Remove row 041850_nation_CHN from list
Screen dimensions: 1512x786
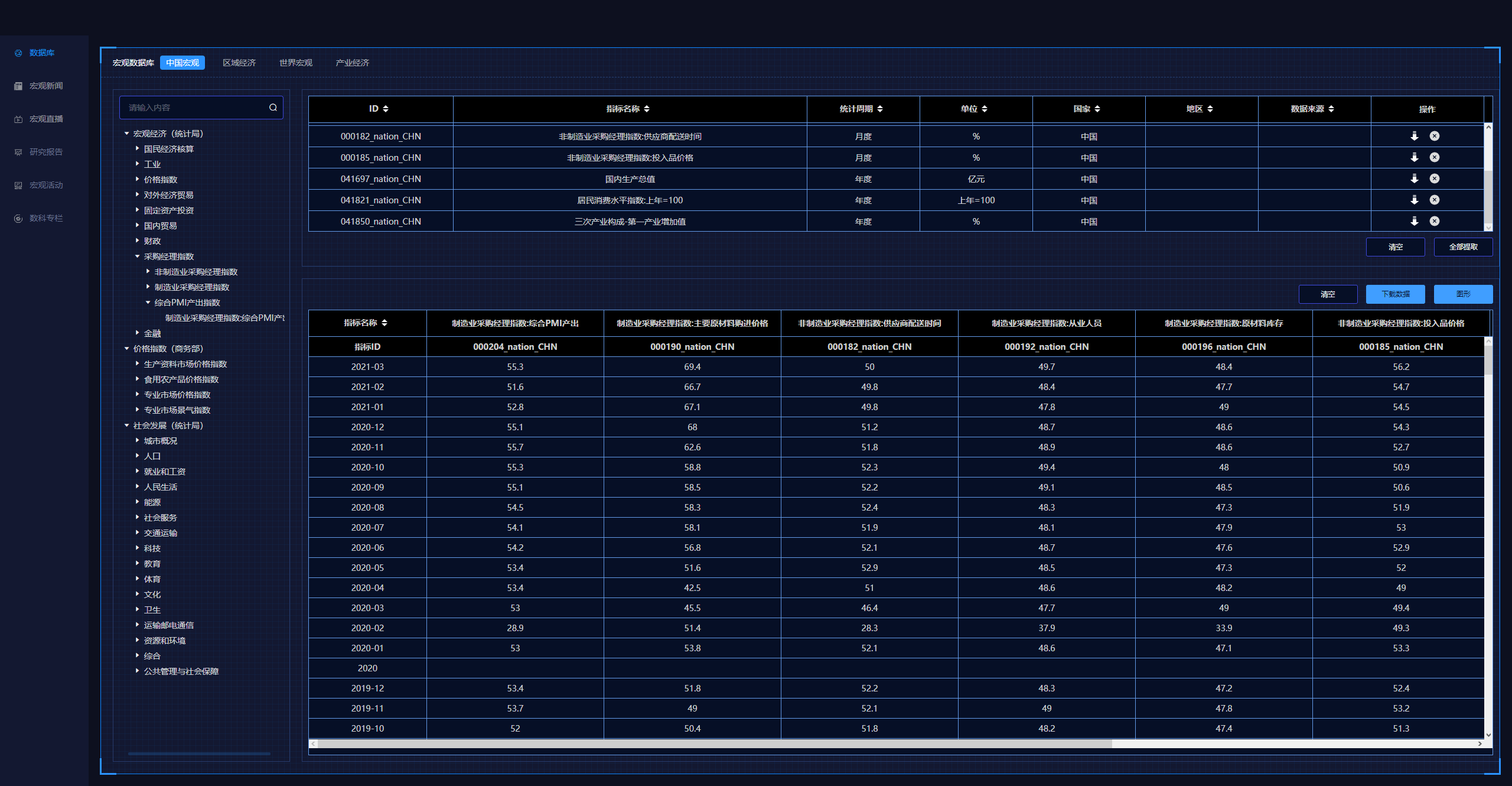tap(1435, 221)
